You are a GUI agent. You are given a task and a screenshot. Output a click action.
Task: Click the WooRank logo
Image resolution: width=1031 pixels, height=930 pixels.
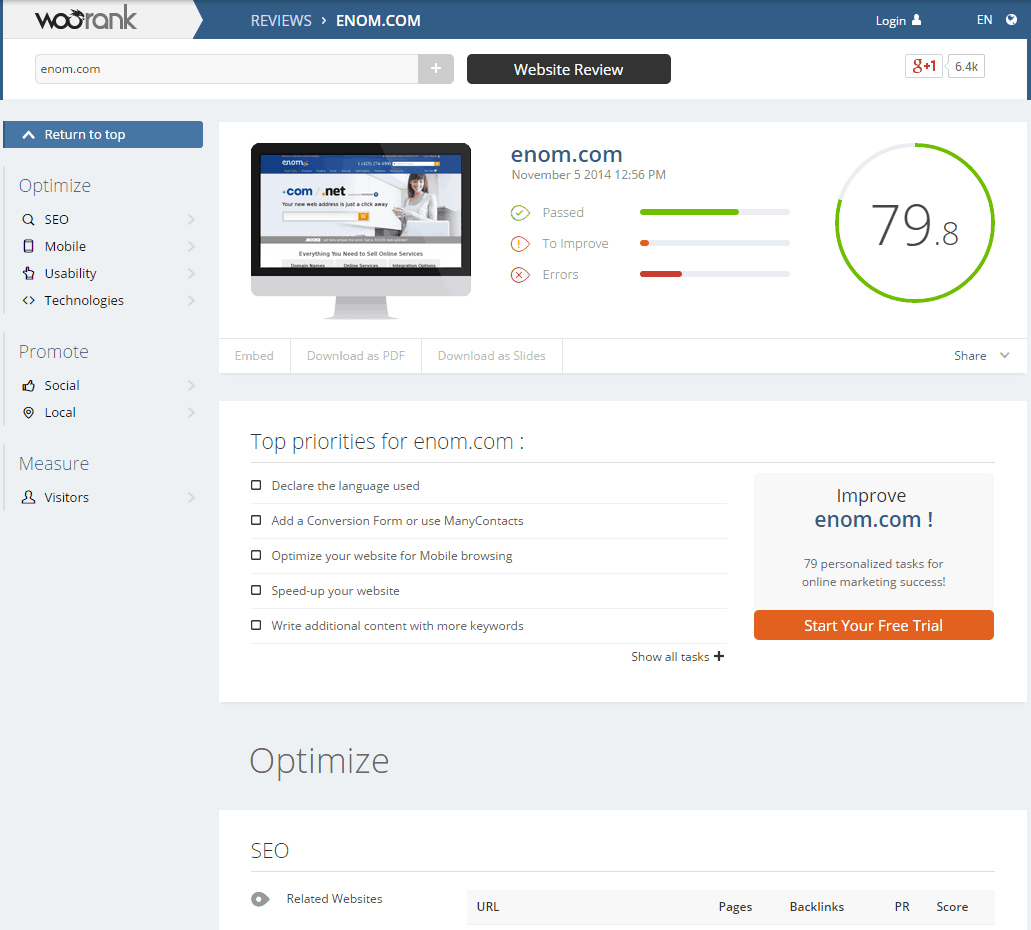click(x=86, y=18)
